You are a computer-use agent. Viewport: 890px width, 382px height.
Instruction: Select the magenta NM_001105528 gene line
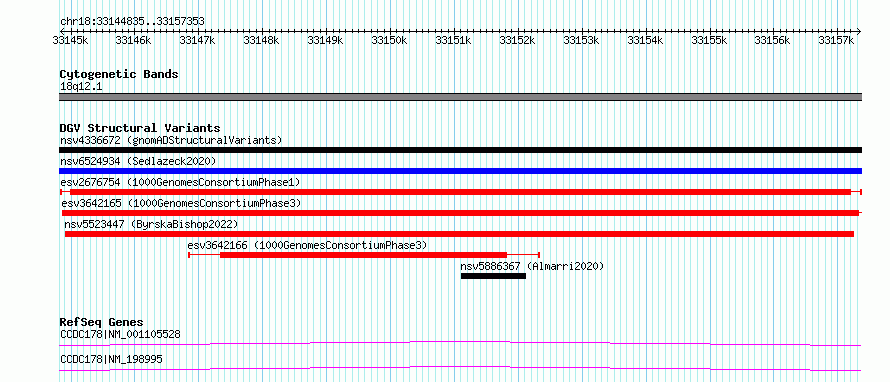[x=460, y=343]
